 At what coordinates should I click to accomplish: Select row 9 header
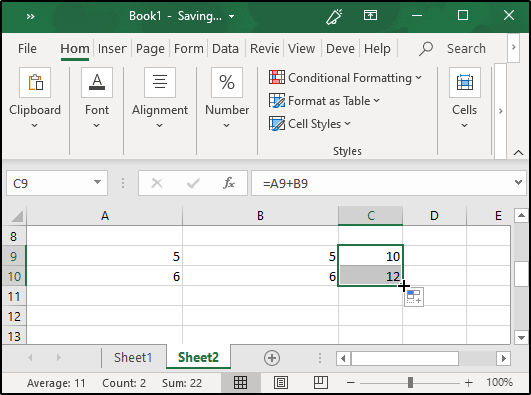pyautogui.click(x=14, y=256)
